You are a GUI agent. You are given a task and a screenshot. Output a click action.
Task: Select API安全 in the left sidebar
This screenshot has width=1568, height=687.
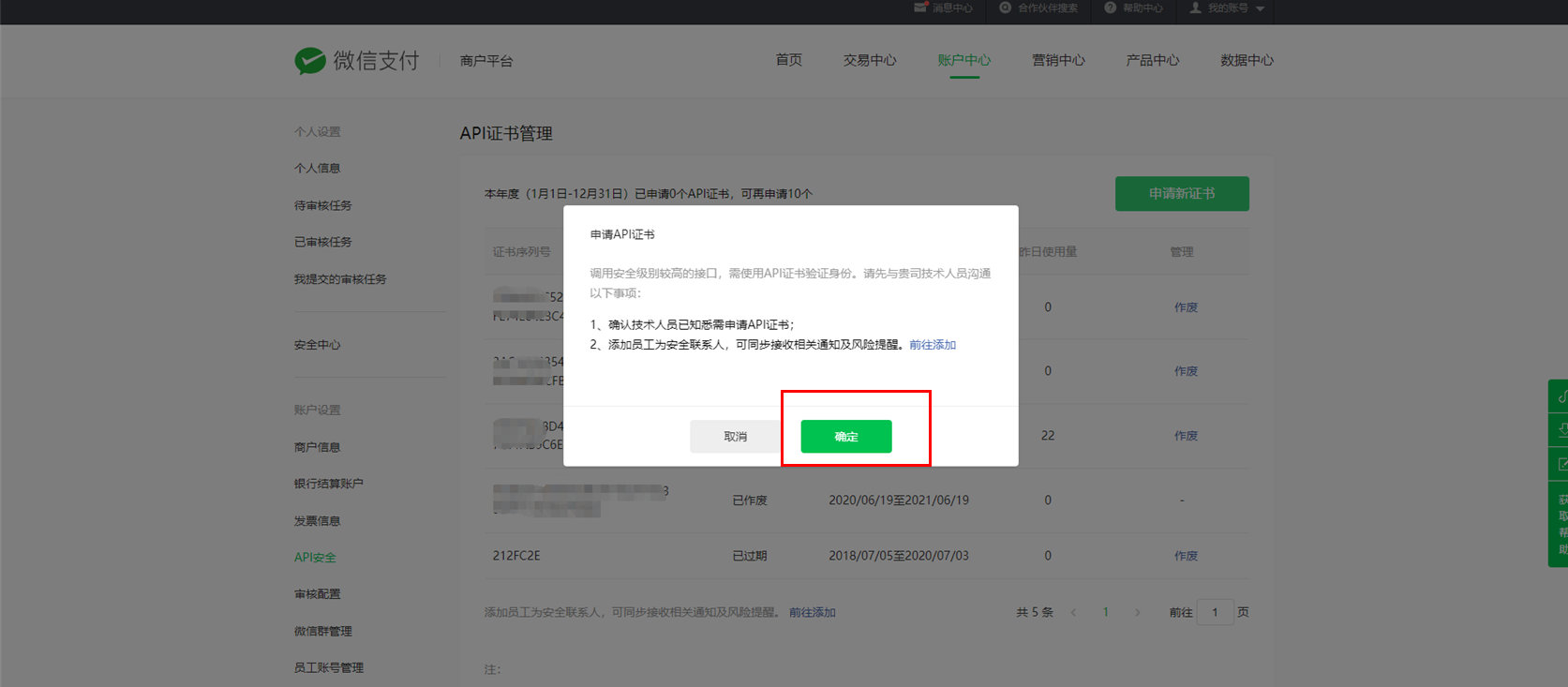(x=315, y=558)
